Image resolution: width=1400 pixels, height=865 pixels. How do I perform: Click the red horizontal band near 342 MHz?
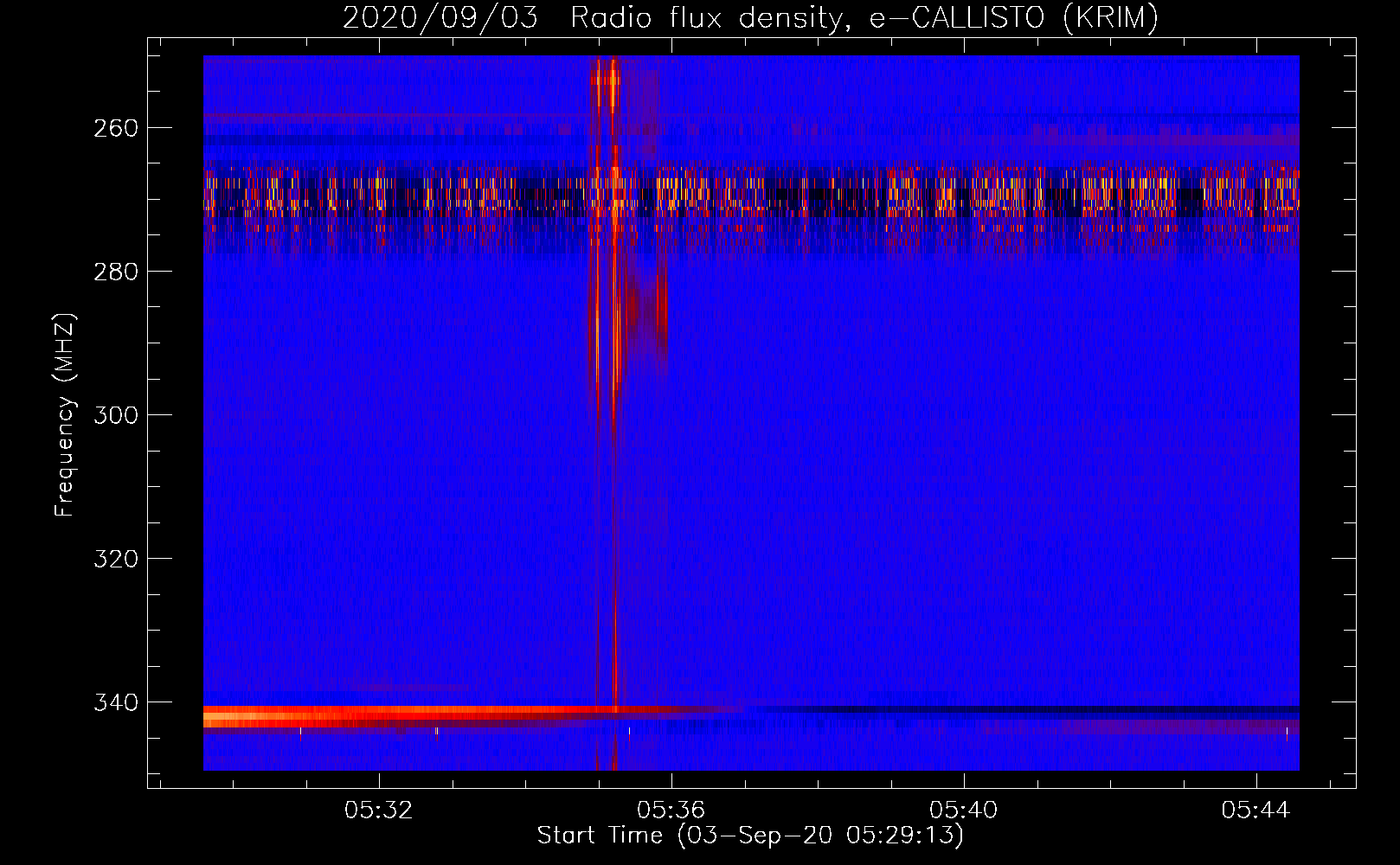click(x=472, y=716)
